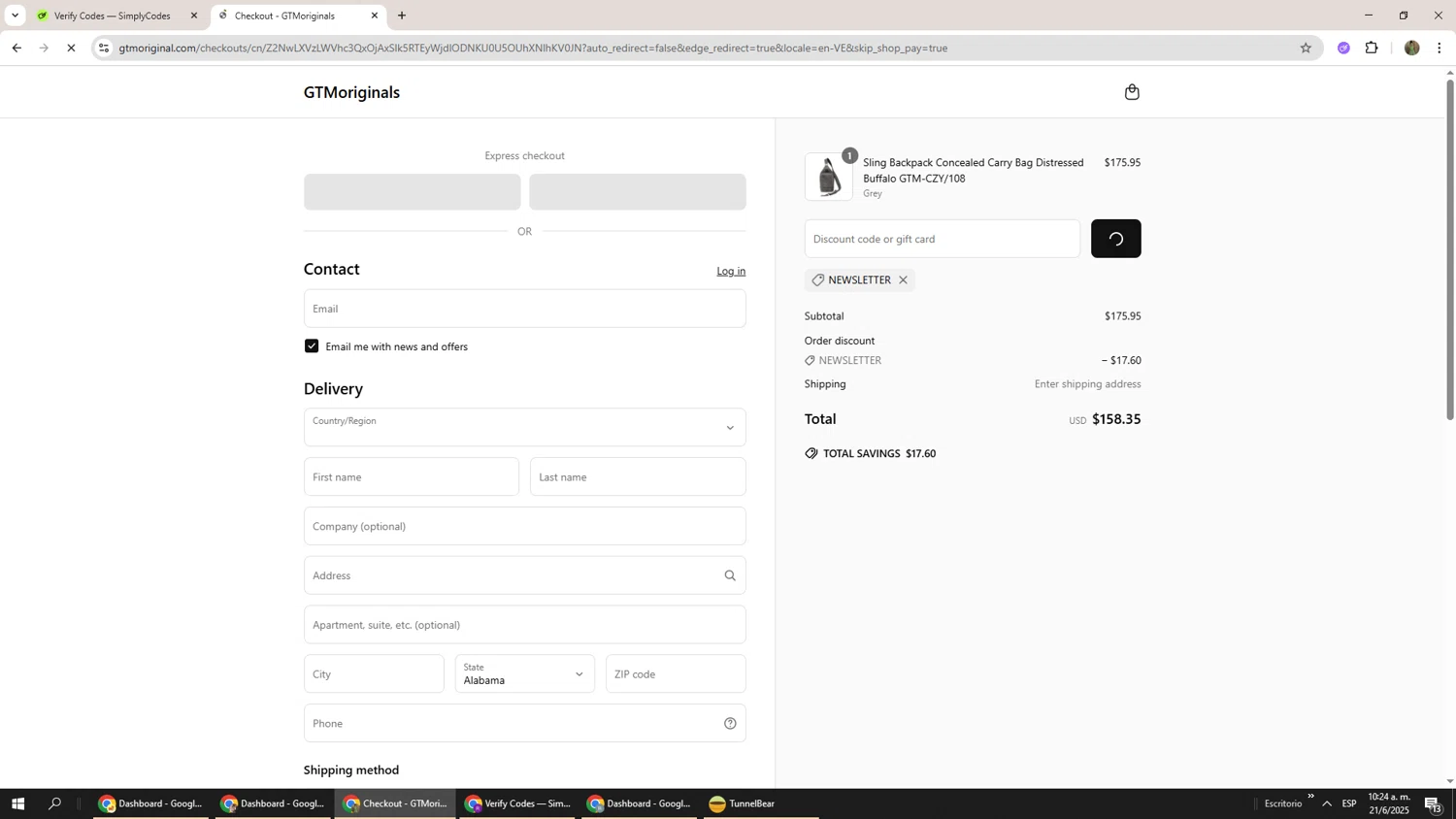1456x819 pixels.
Task: Open the taskbar clock and date
Action: pyautogui.click(x=1389, y=803)
